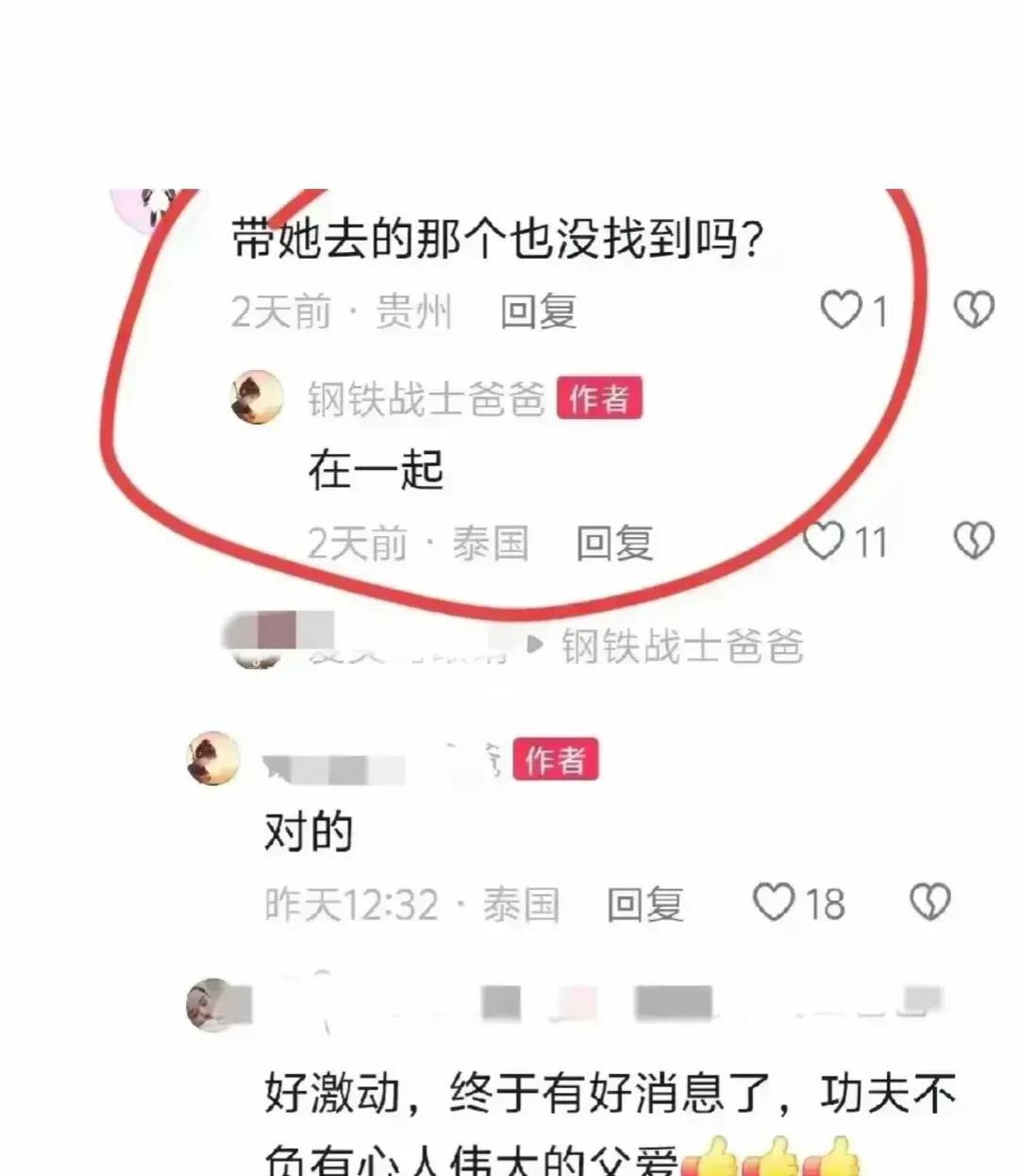Dislike the 贵州 comment via broken heart

point(974,309)
